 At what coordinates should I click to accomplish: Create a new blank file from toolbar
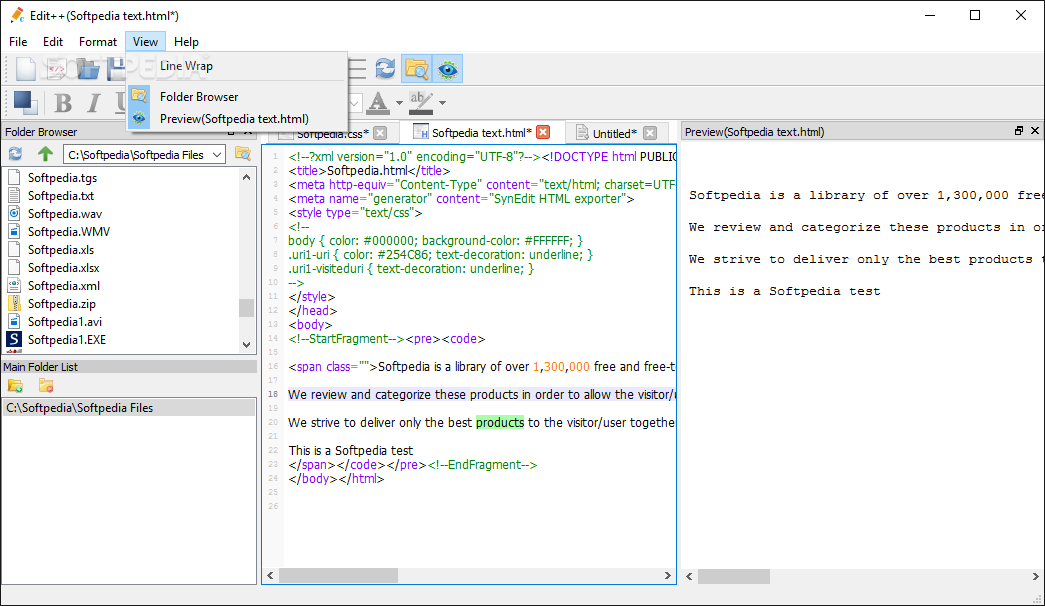tap(25, 69)
